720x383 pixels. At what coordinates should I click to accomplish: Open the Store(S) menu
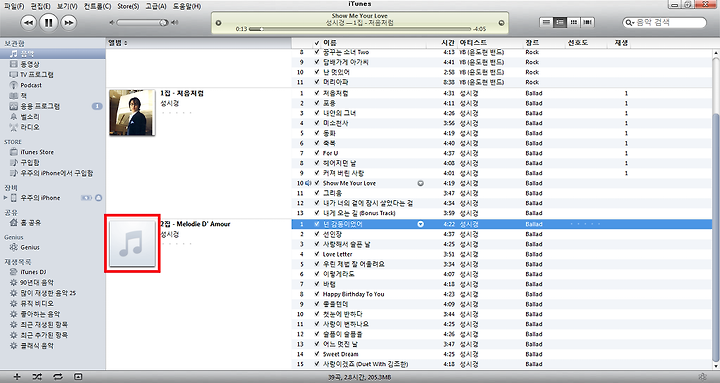pos(128,6)
